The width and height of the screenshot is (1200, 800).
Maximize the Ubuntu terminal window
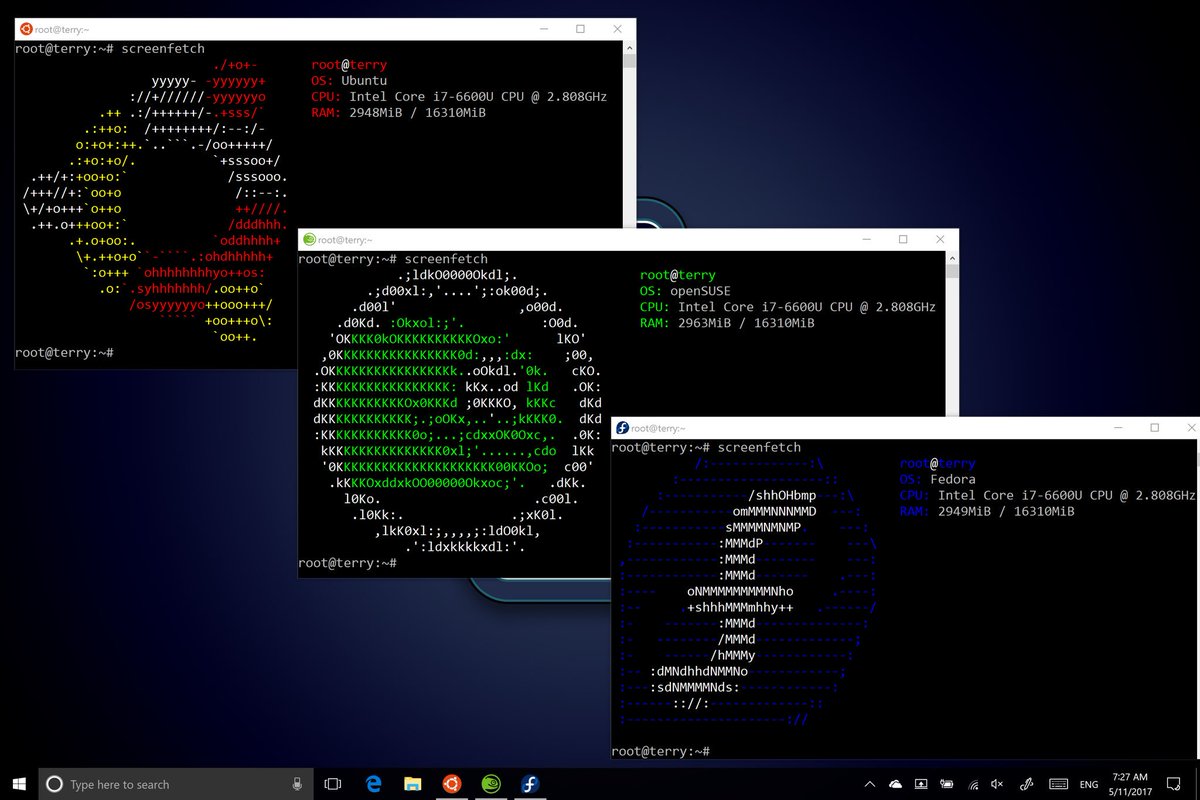coord(580,29)
